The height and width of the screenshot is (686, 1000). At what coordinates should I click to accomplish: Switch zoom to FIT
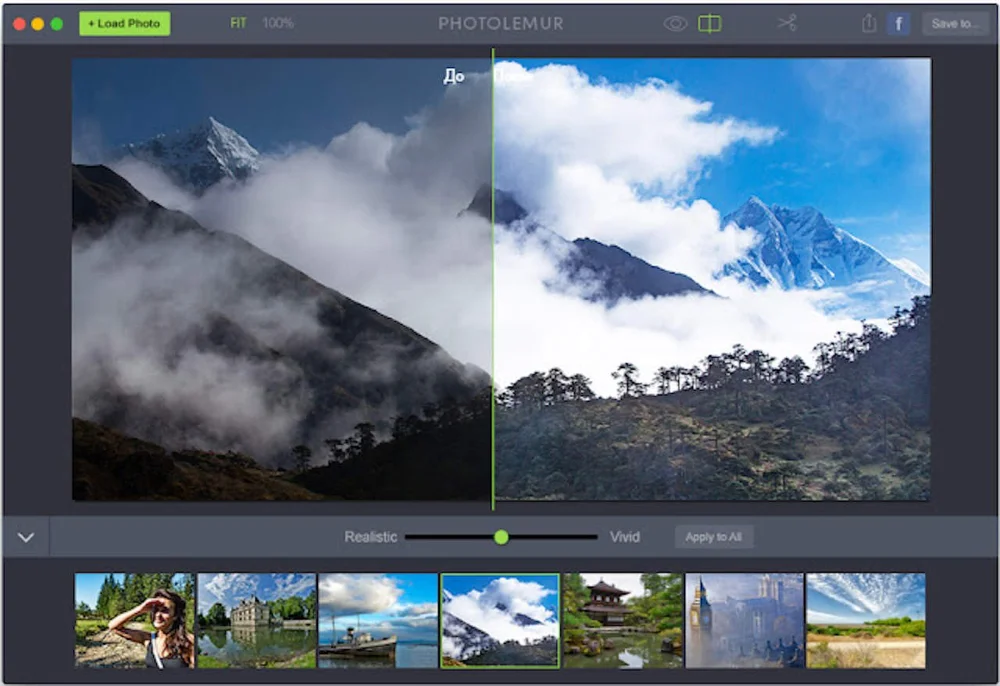tap(238, 24)
